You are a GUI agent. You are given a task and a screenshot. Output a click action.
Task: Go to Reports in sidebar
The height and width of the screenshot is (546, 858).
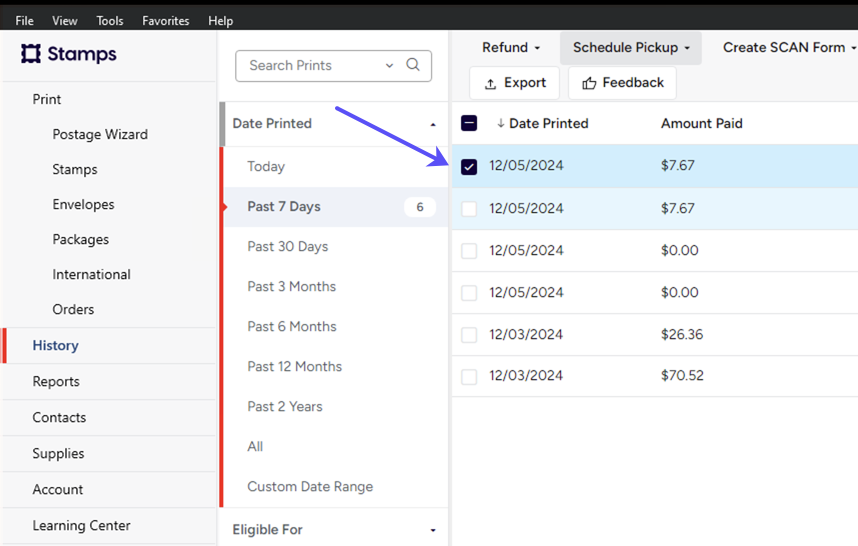[x=109, y=382]
